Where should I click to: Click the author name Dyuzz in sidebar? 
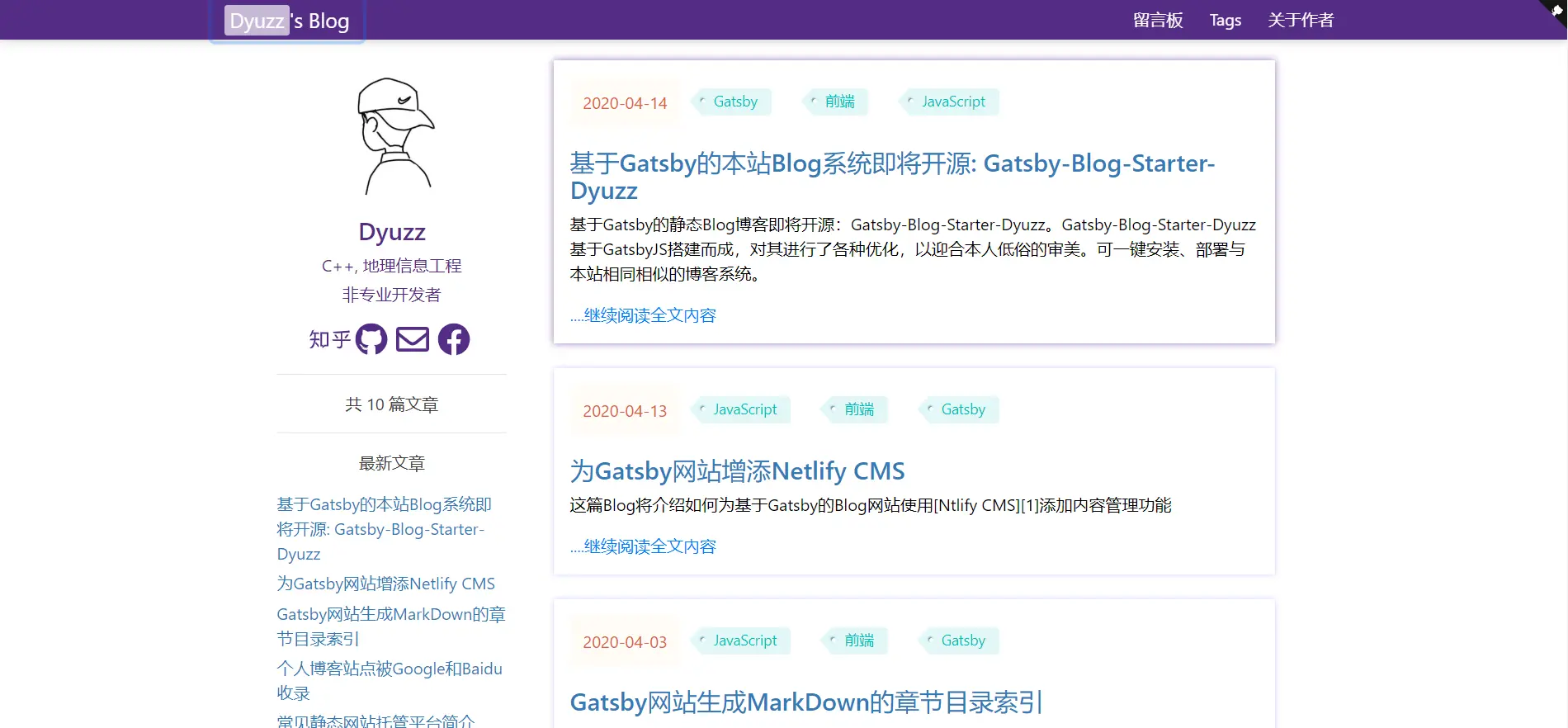392,232
